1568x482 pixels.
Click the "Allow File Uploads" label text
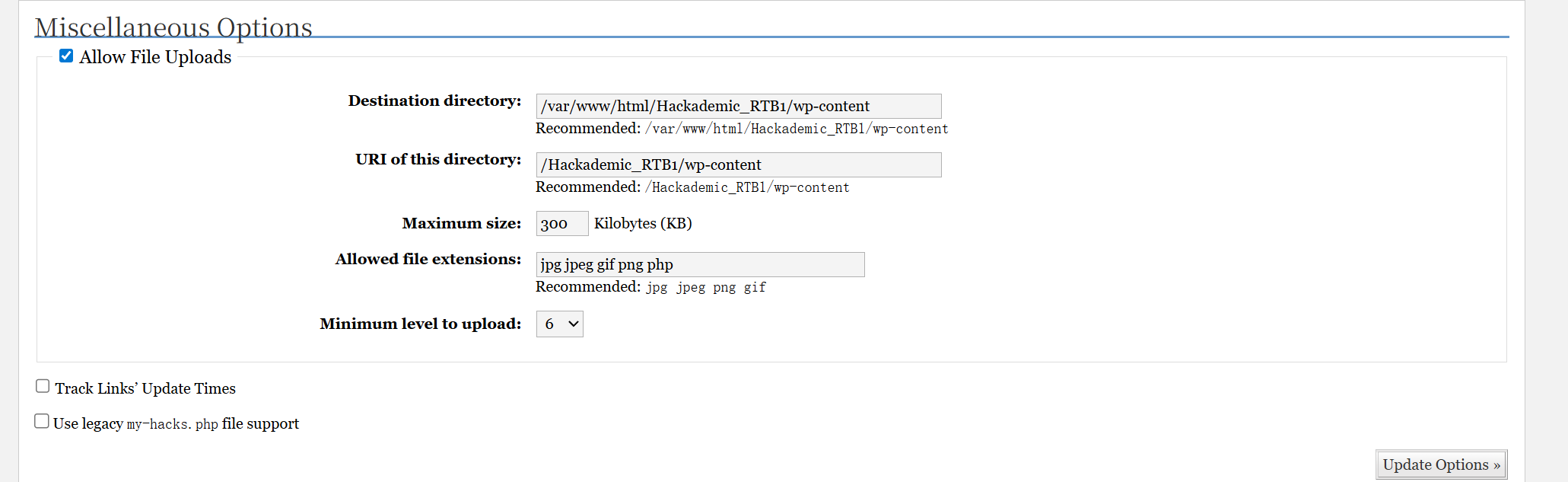(155, 57)
